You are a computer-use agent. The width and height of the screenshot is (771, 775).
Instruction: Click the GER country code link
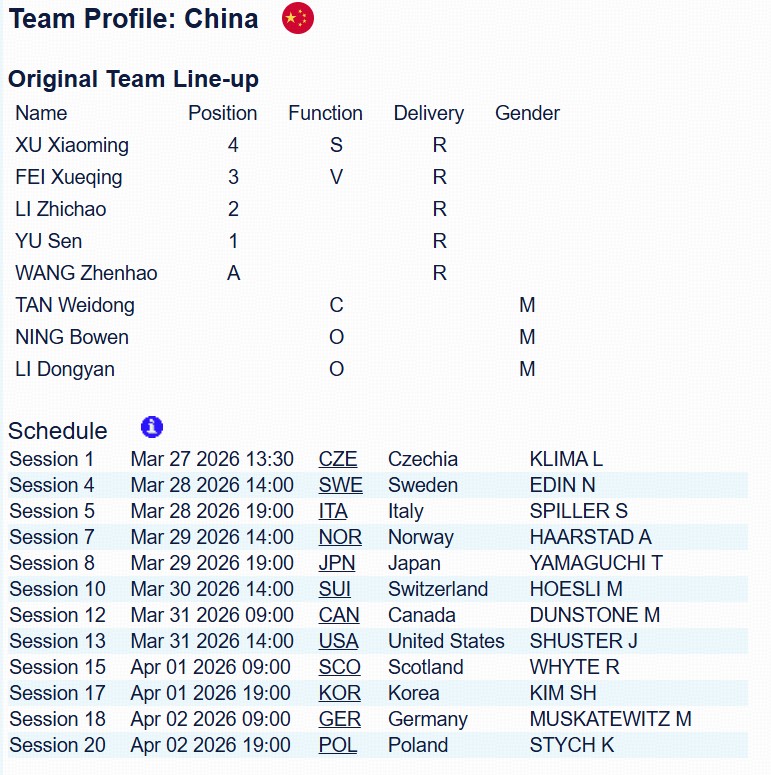(x=339, y=719)
